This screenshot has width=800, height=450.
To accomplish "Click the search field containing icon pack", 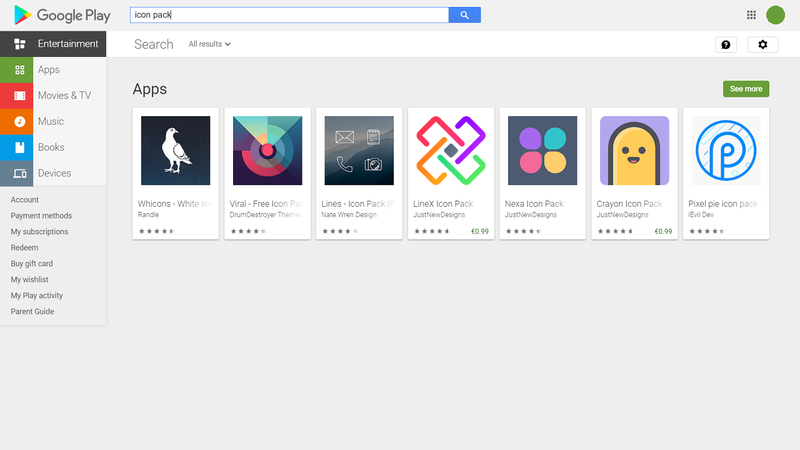I will coord(289,15).
